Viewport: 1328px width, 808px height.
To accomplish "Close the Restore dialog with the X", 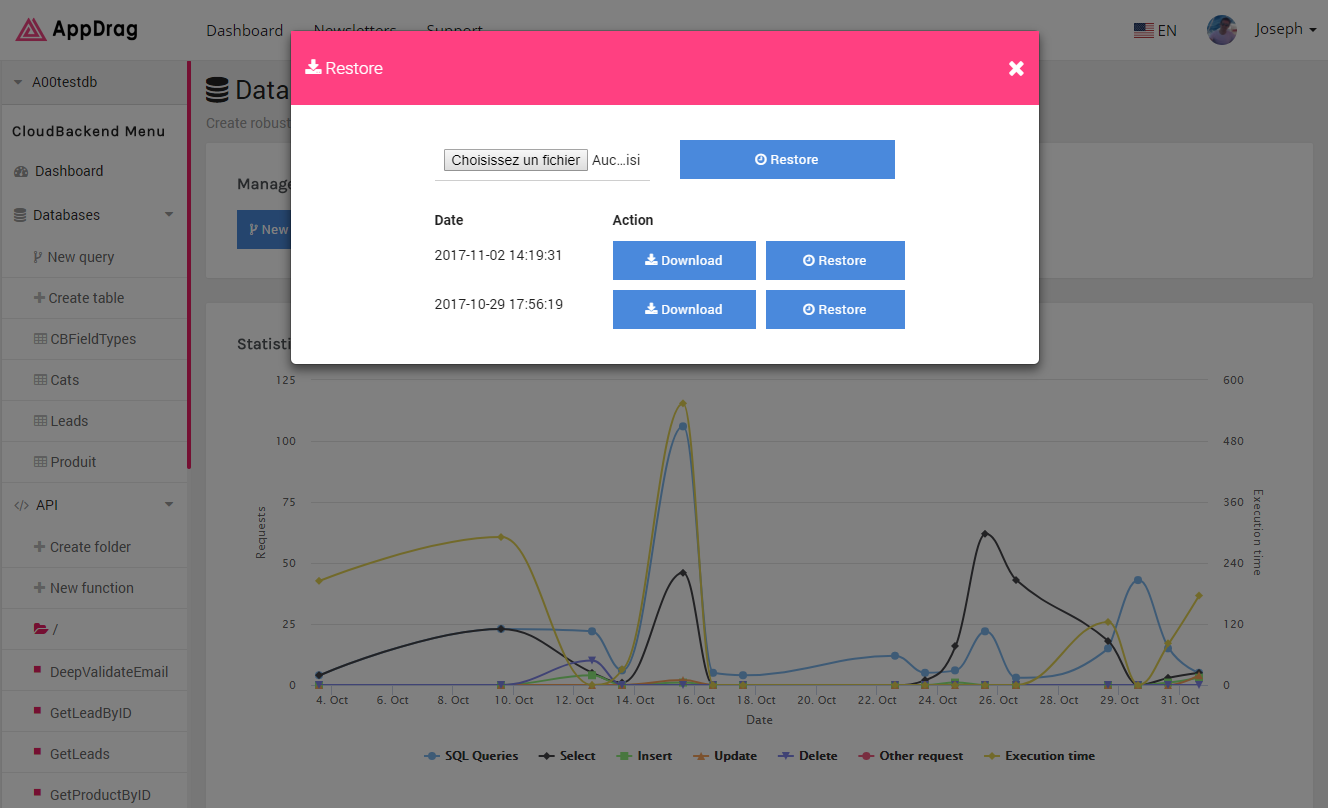I will 1016,68.
